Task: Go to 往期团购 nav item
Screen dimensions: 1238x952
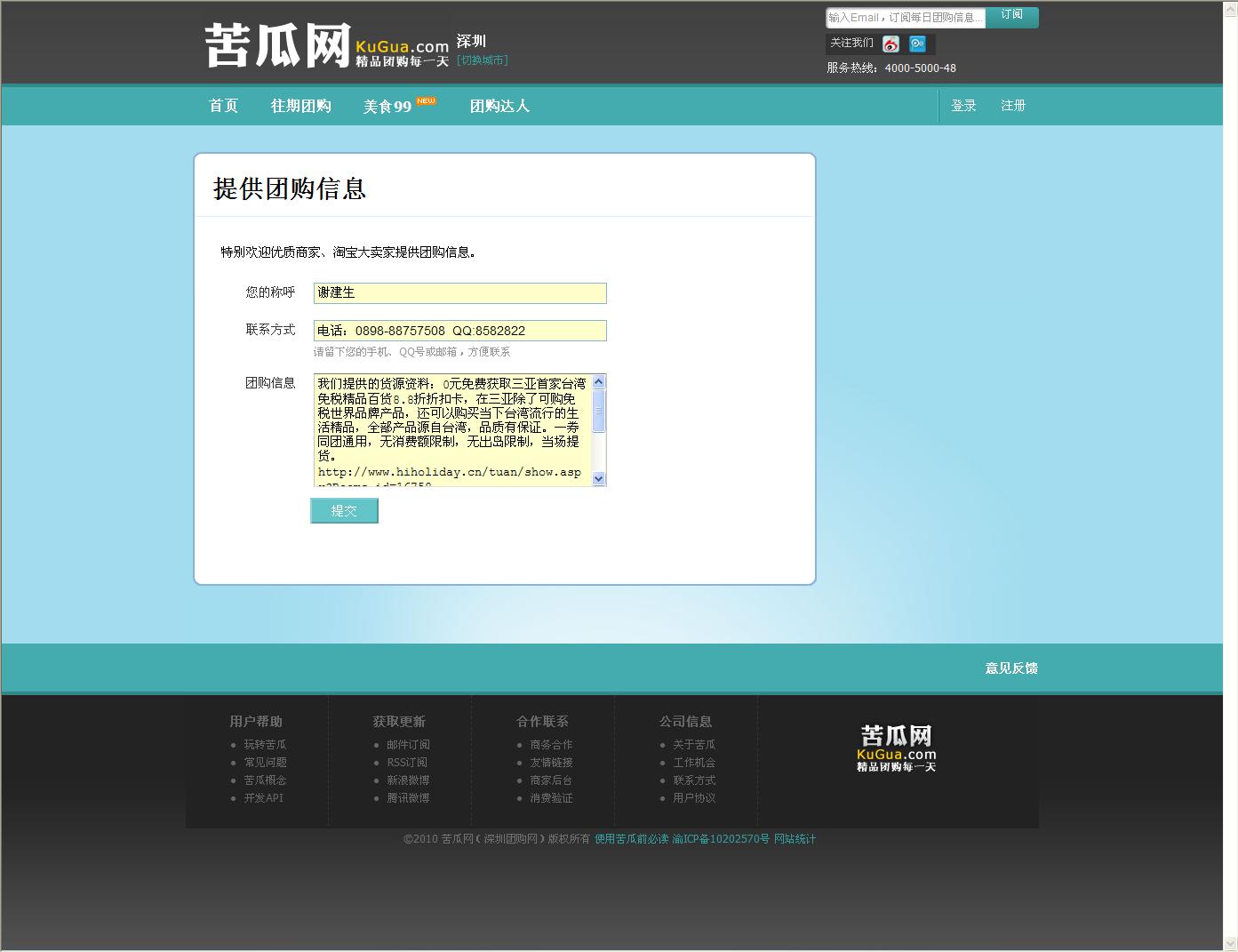Action: pyautogui.click(x=300, y=106)
